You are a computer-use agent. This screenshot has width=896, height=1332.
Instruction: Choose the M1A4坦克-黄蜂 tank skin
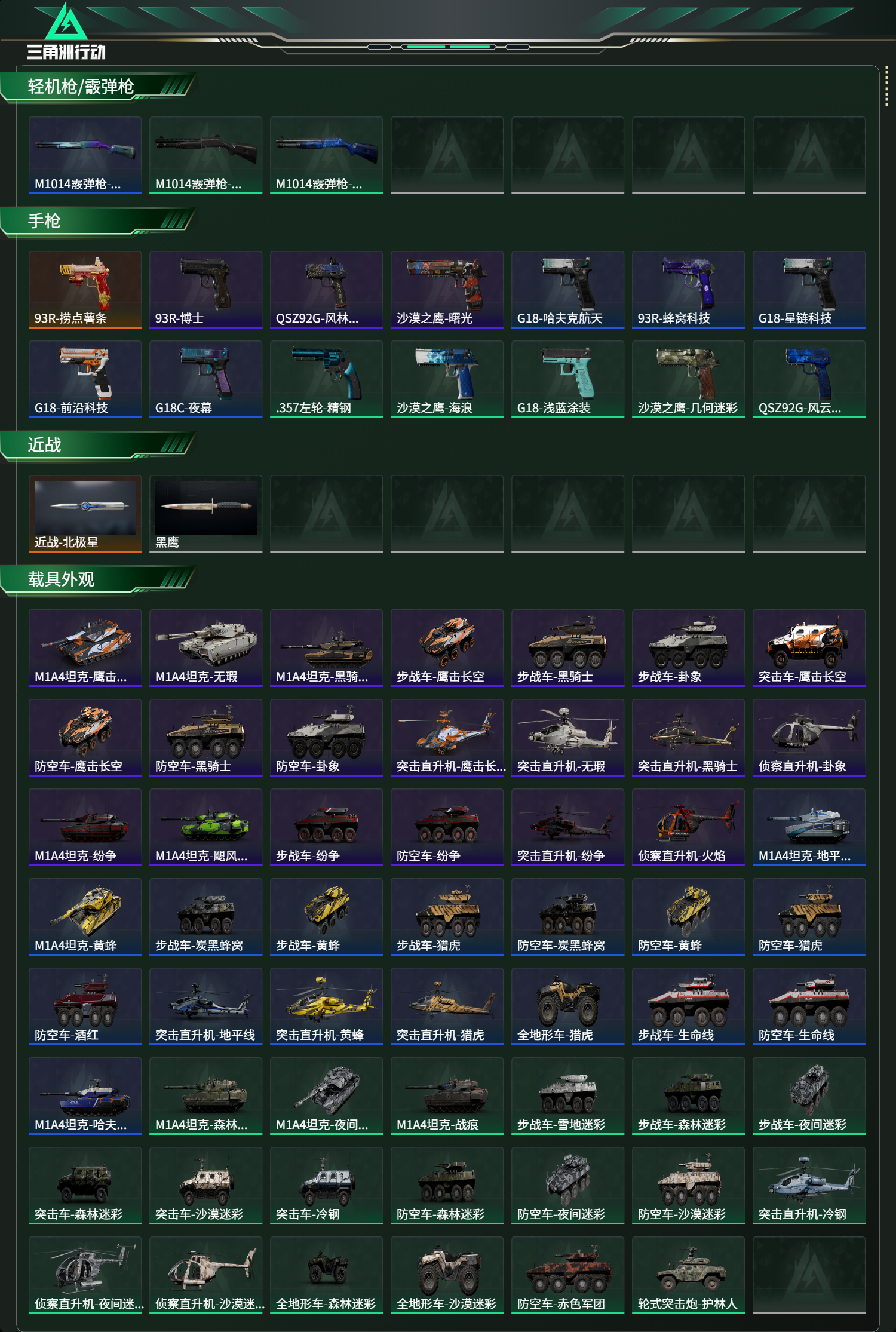click(85, 917)
